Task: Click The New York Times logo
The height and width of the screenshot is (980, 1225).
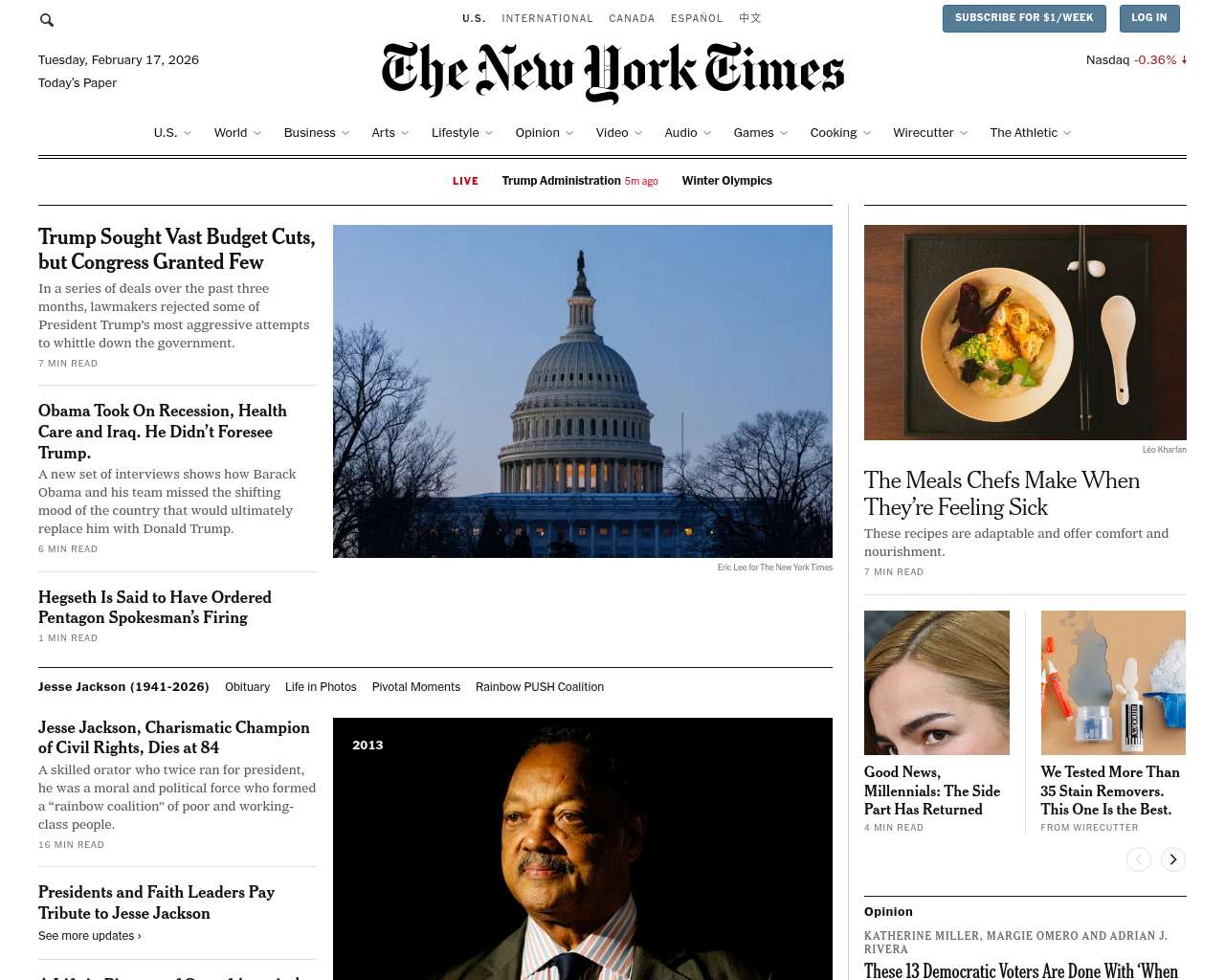Action: tap(612, 72)
